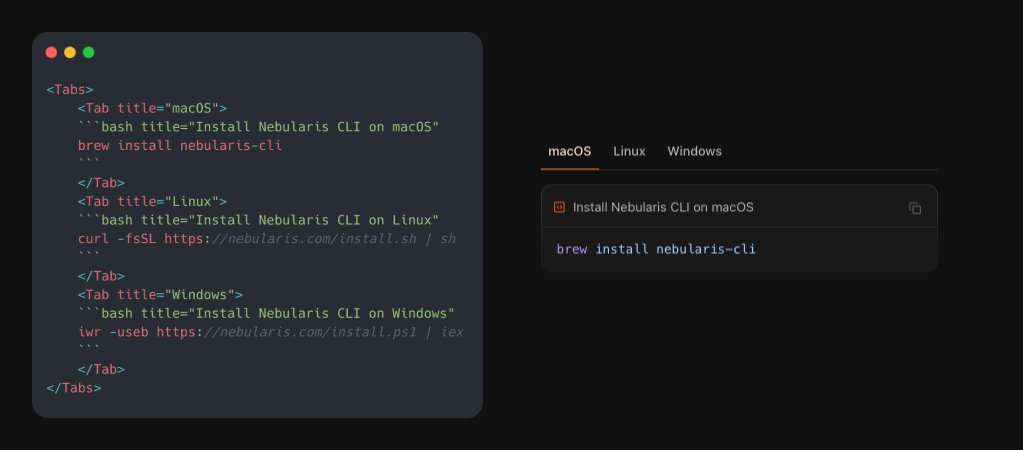Click the opening '<Tabs>' tag line
Viewport: 1023px width, 450px height.
(70, 89)
